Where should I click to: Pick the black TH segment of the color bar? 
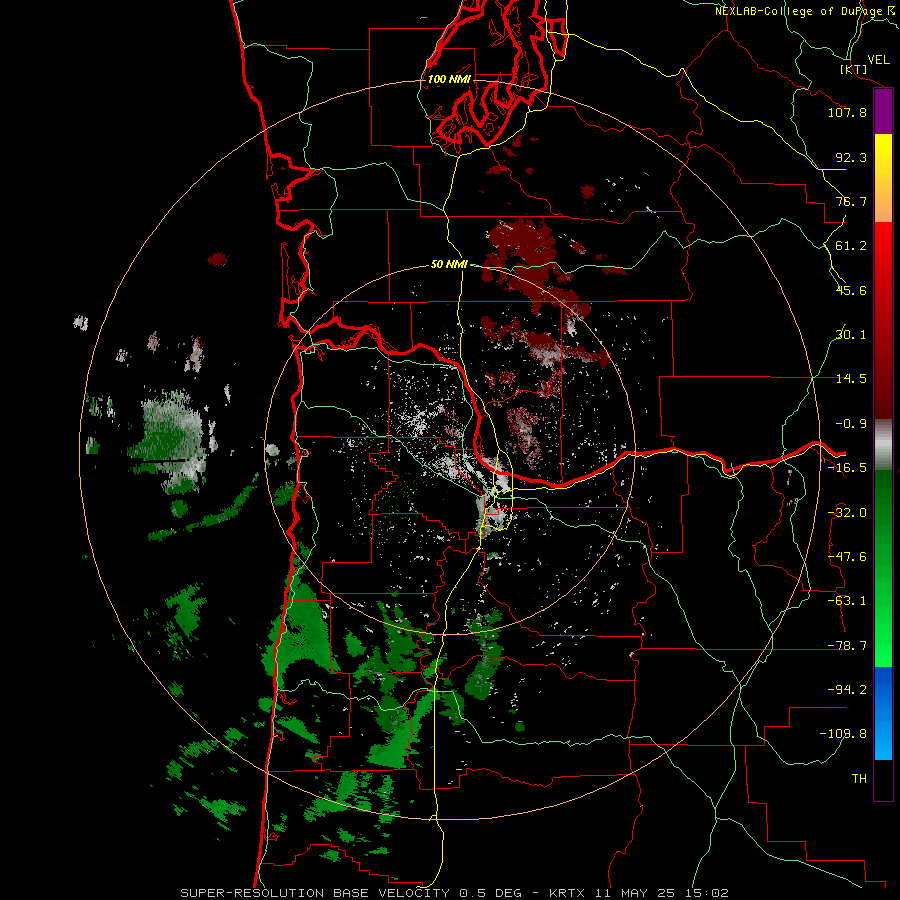(x=883, y=780)
